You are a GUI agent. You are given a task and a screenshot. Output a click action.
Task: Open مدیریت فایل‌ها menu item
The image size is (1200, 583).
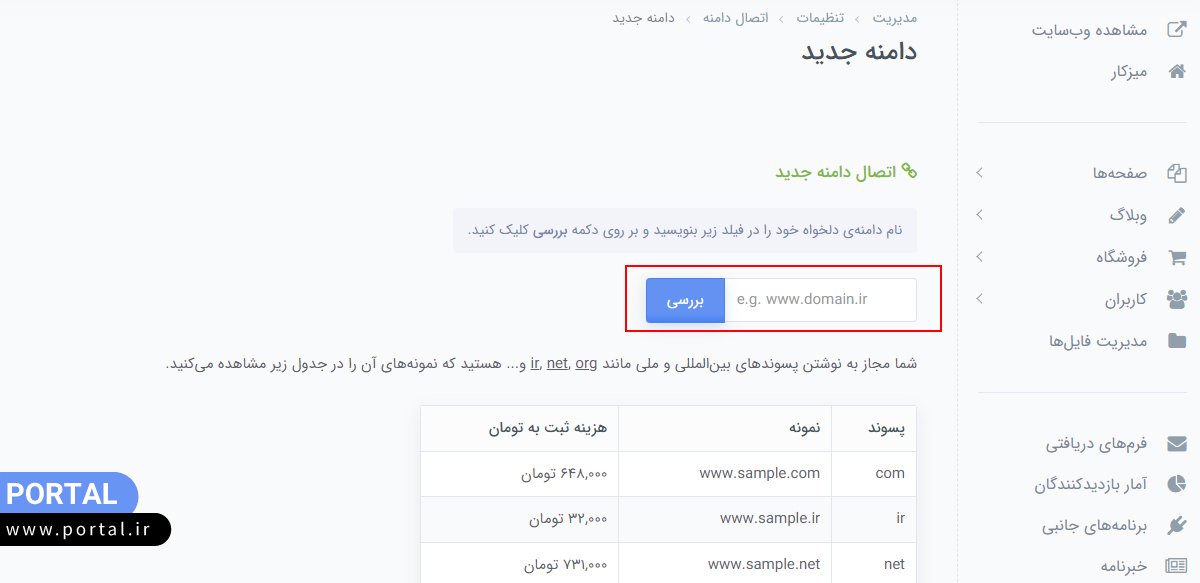pos(1098,341)
